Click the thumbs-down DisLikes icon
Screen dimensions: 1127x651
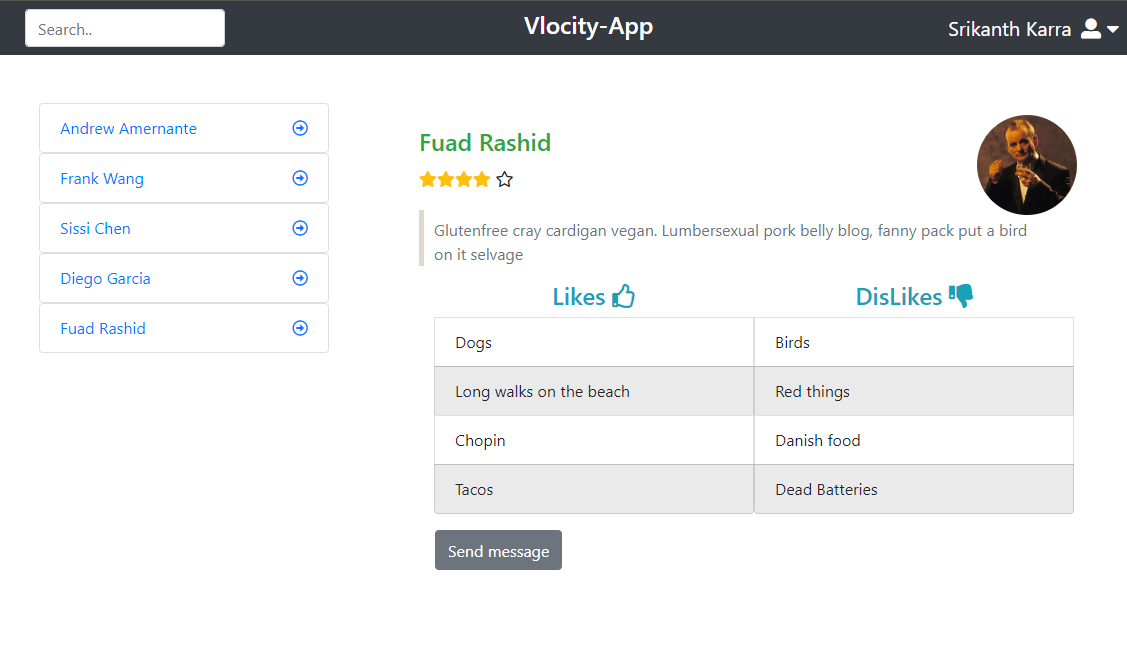[x=961, y=295]
